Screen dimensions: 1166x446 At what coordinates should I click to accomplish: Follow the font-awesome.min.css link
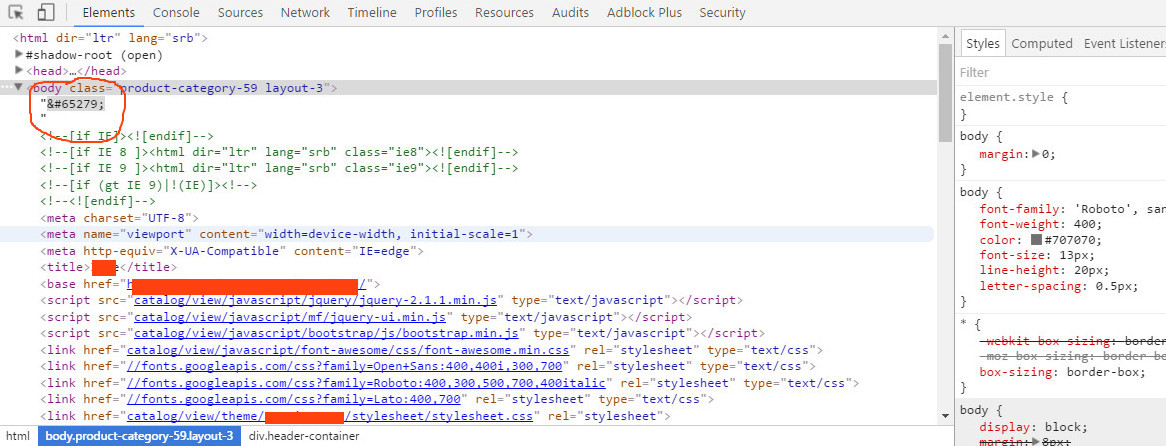tap(348, 349)
